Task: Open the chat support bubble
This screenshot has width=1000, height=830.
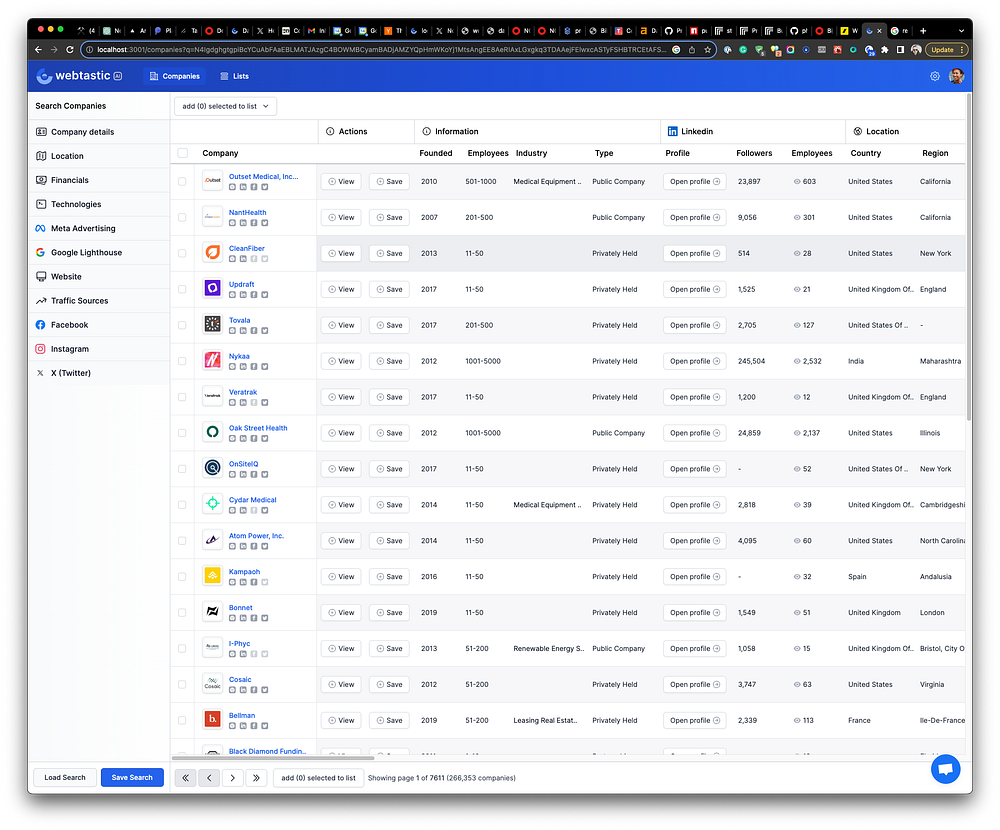Action: tap(945, 768)
